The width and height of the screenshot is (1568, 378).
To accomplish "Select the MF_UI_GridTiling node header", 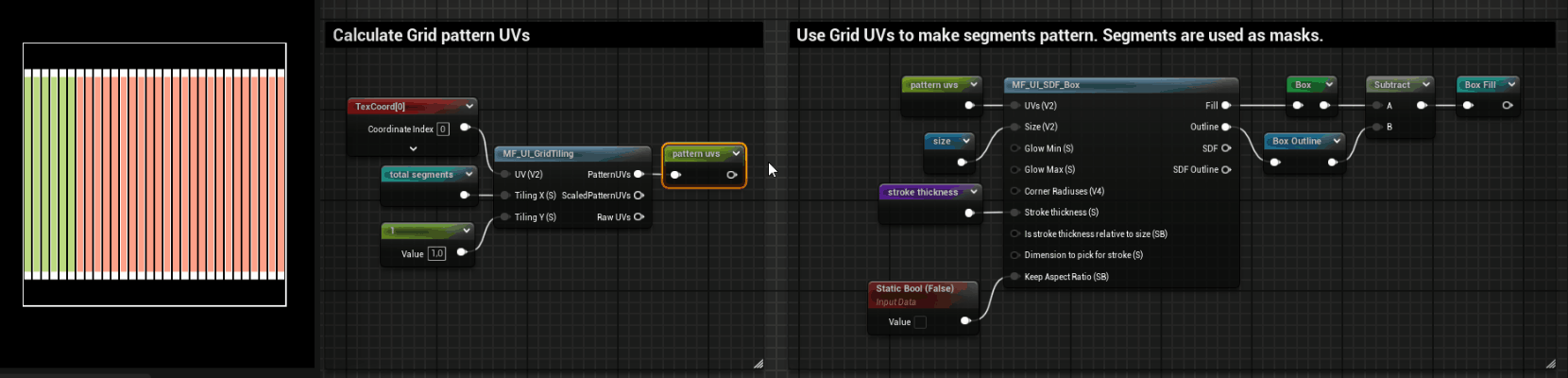I will 538,153.
